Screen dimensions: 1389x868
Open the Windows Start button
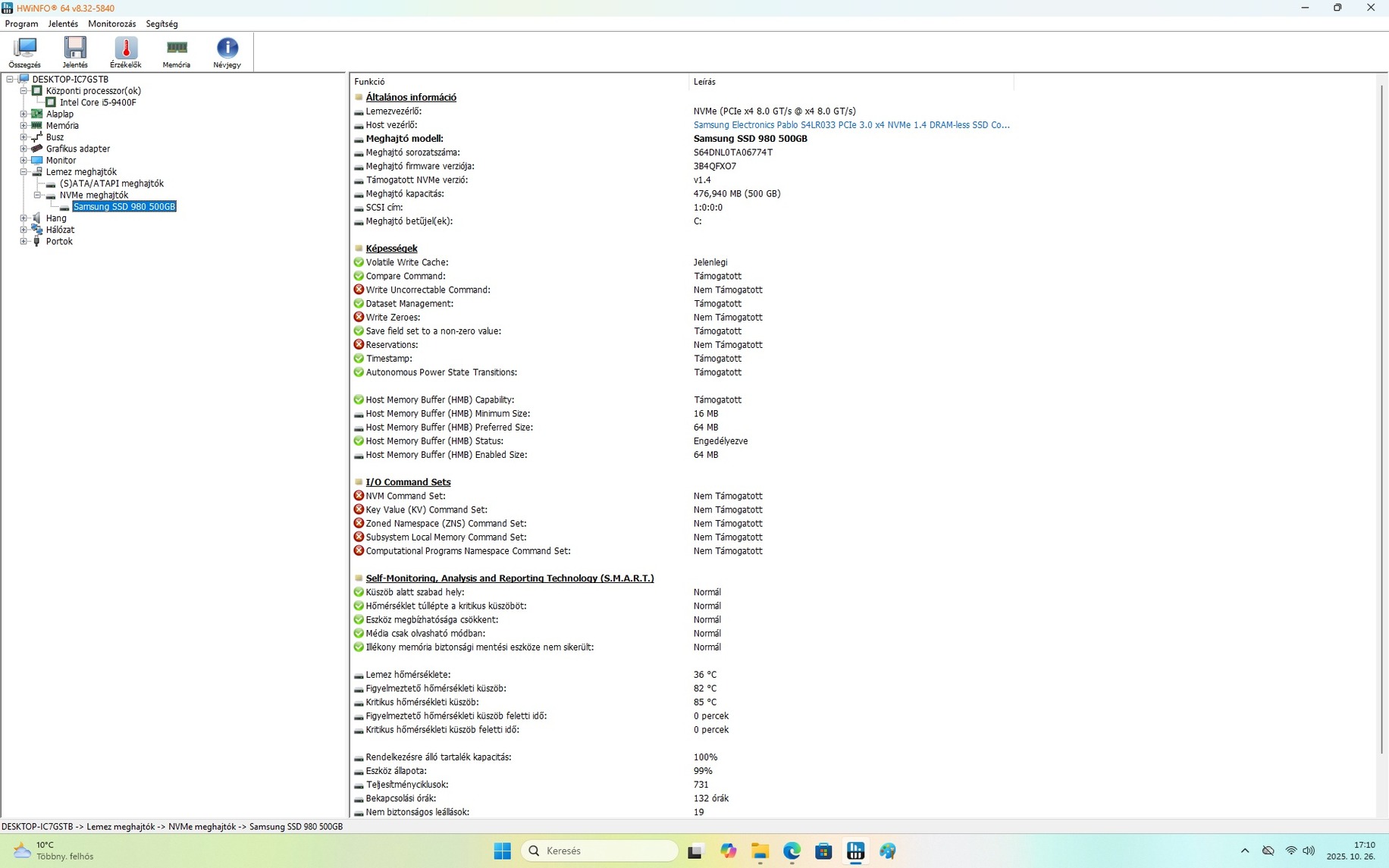click(x=502, y=851)
